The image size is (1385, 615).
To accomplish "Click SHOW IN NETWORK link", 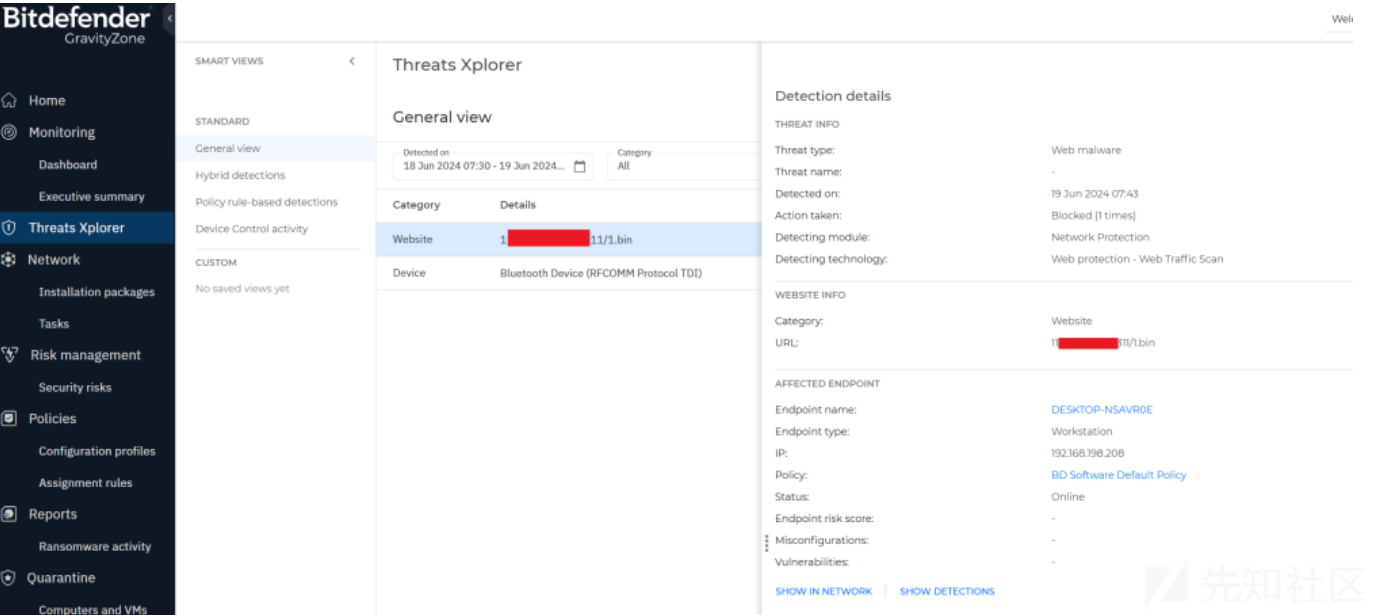I will (x=823, y=591).
